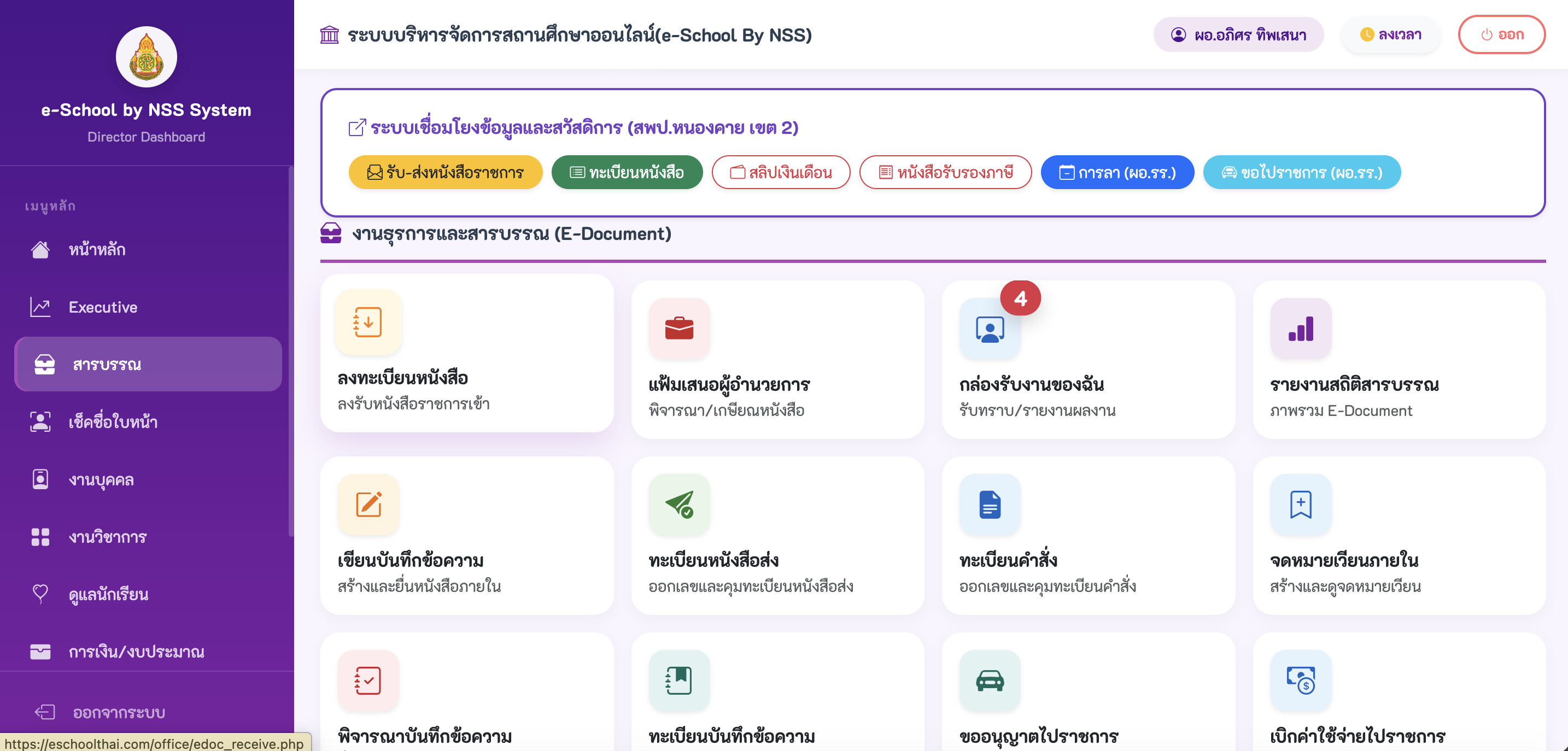Select สารบรรณ in sidebar menu
This screenshot has height=751, width=1568.
(148, 364)
